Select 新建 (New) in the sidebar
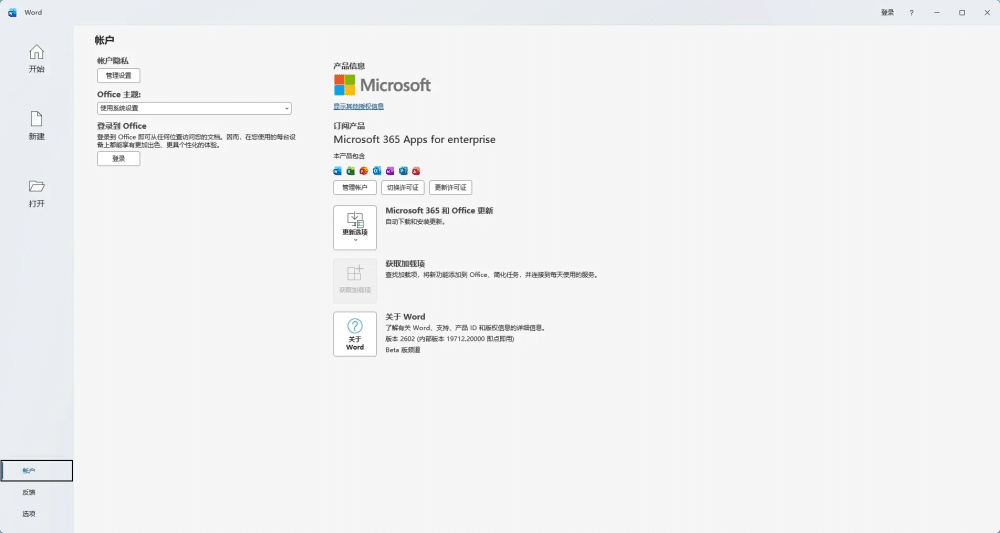This screenshot has height=533, width=1000. pos(36,126)
